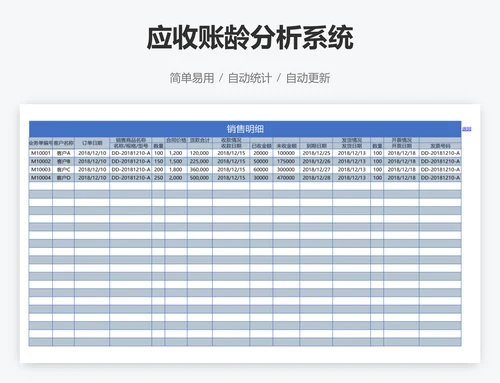Select the quantity cell 250 in row M10004

(158, 178)
